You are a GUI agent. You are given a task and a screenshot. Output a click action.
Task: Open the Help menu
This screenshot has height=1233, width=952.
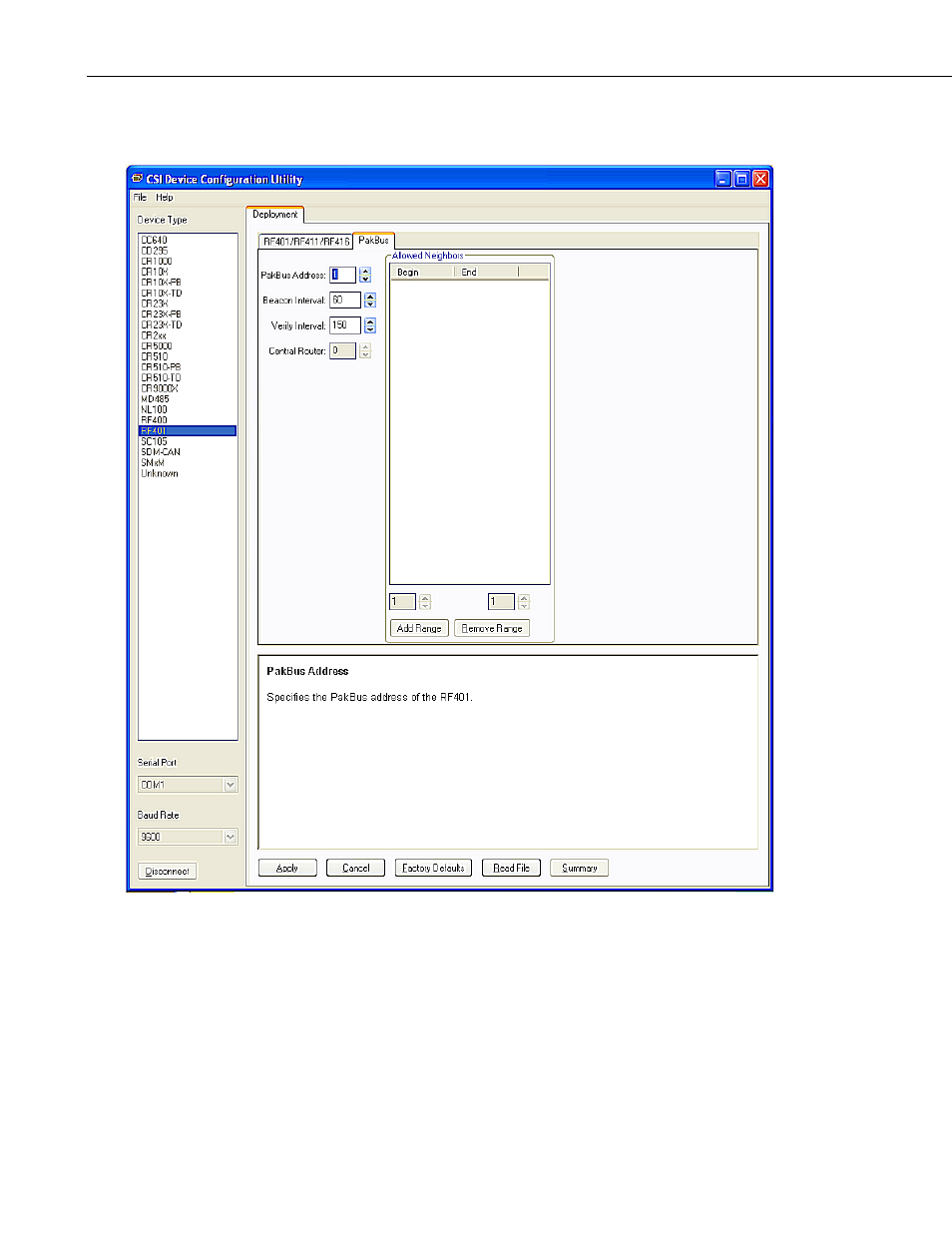[165, 198]
